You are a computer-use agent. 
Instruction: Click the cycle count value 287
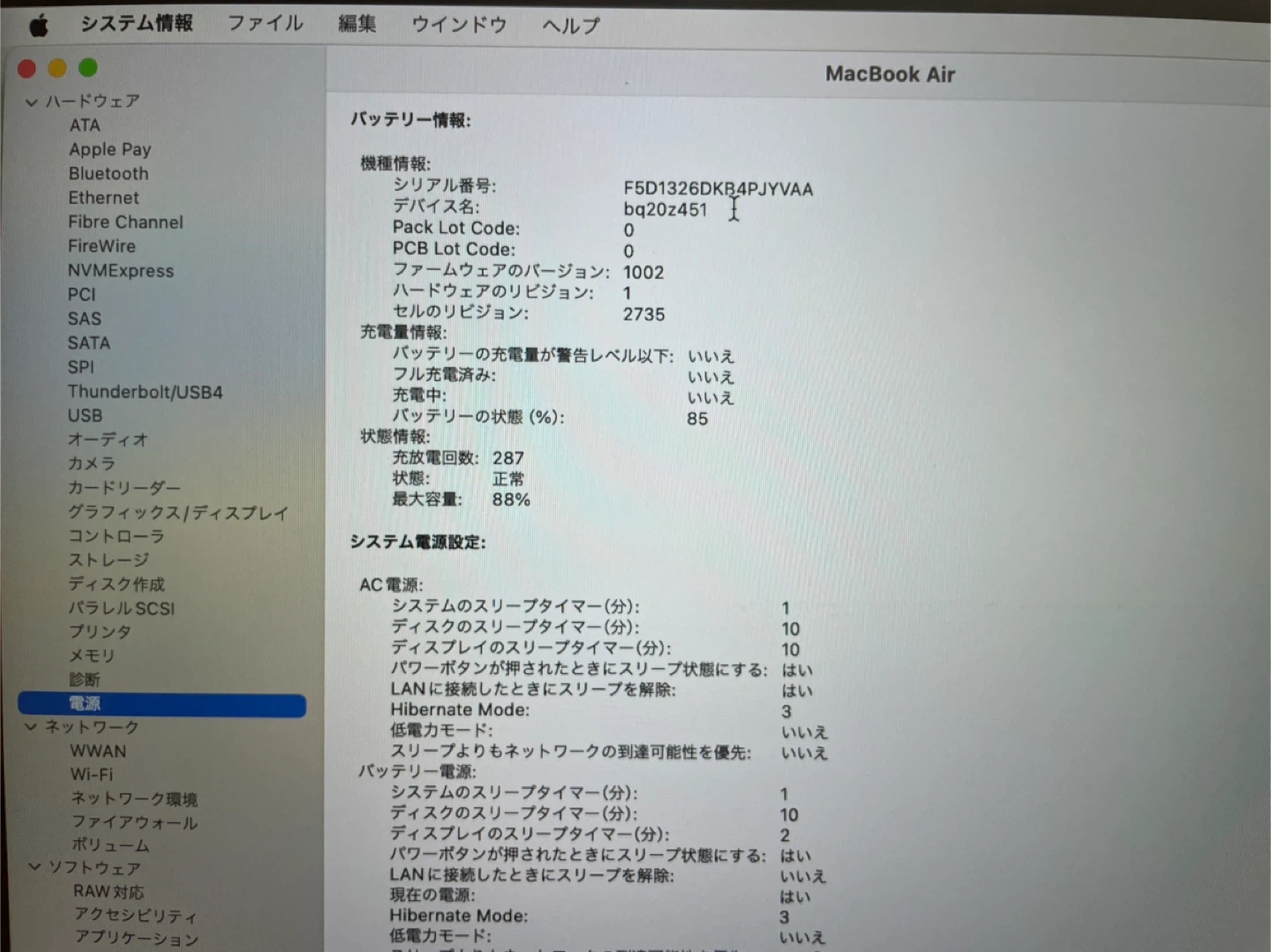[508, 458]
